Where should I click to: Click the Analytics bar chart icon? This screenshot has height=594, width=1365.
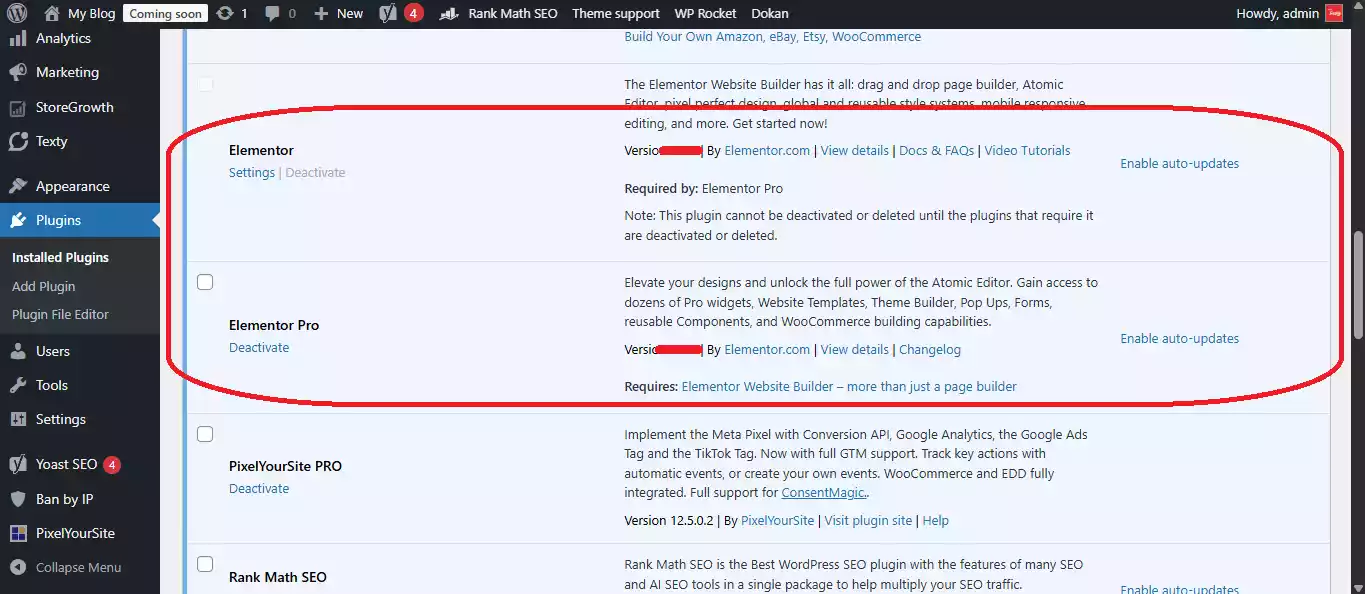(x=17, y=38)
